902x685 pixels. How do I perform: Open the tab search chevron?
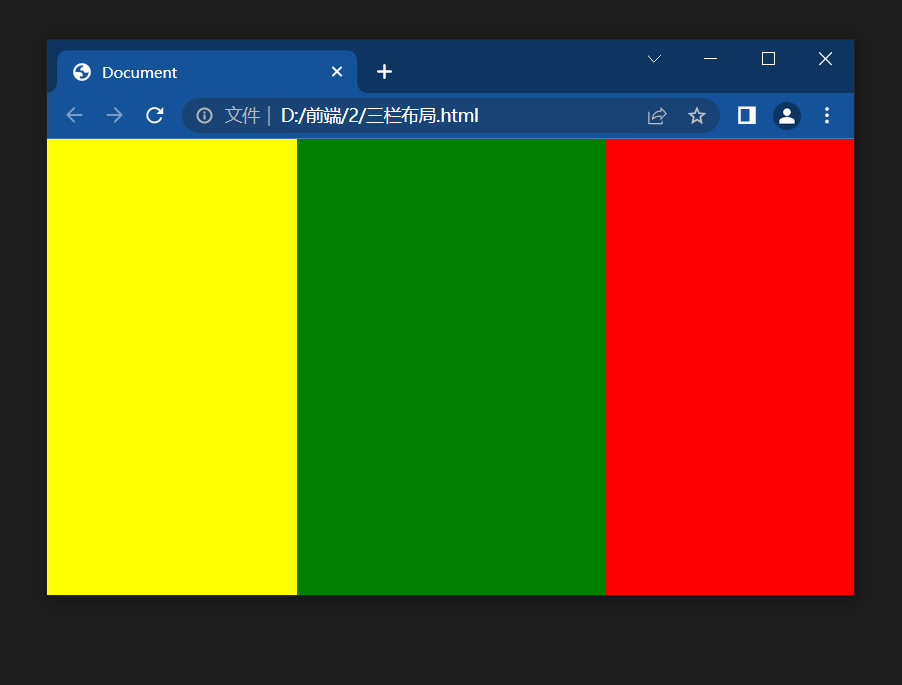[x=654, y=59]
